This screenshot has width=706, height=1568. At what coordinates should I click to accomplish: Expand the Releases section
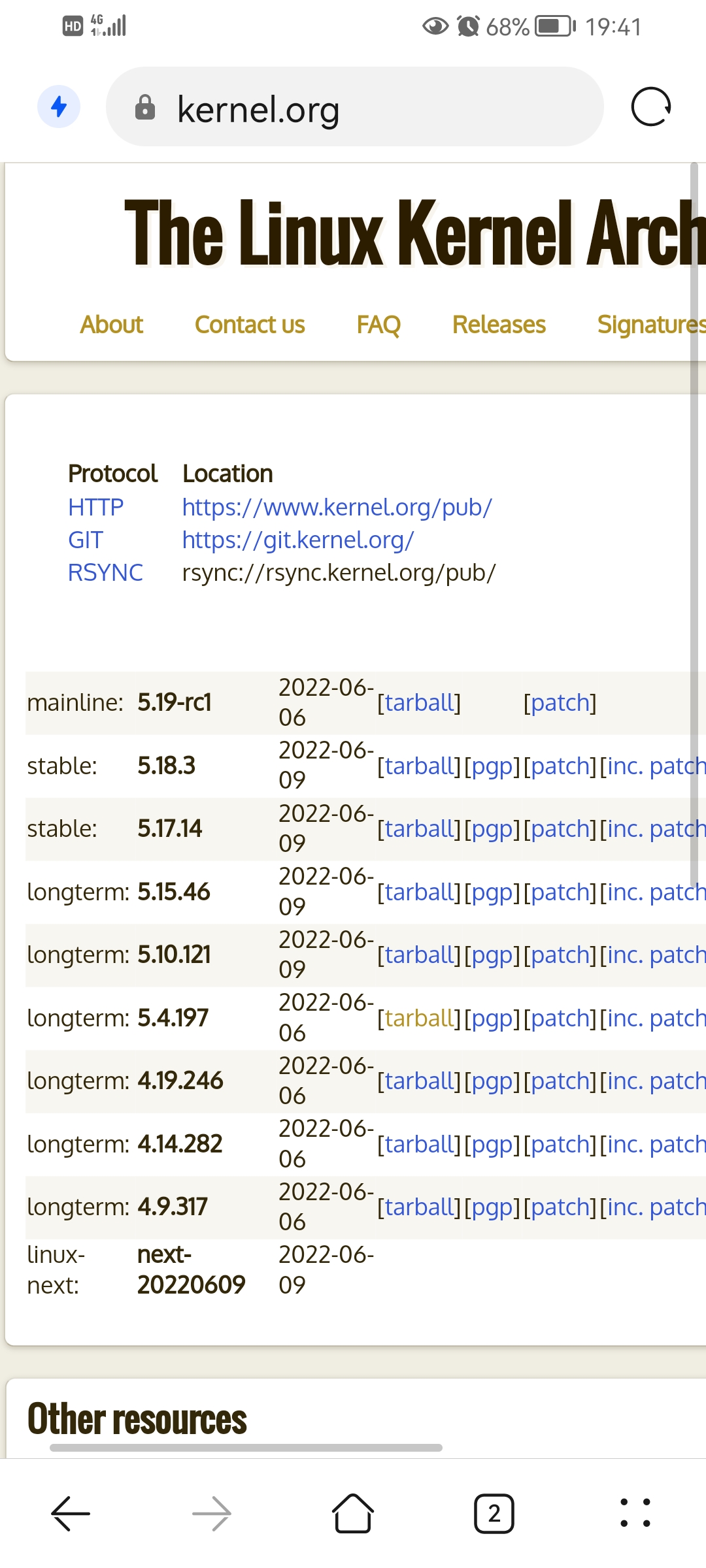(x=499, y=324)
